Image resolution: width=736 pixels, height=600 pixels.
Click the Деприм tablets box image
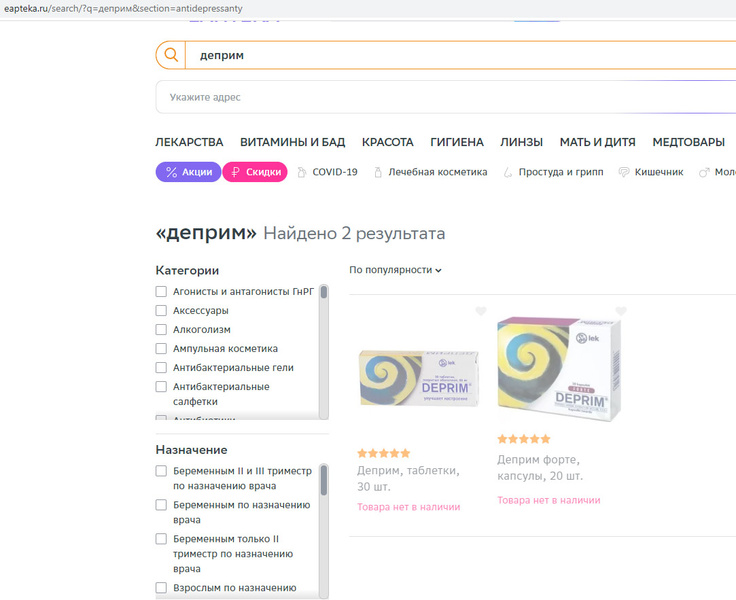coord(419,378)
